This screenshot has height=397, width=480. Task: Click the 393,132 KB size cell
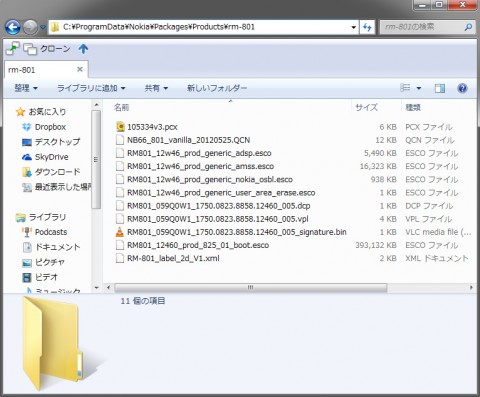click(376, 245)
